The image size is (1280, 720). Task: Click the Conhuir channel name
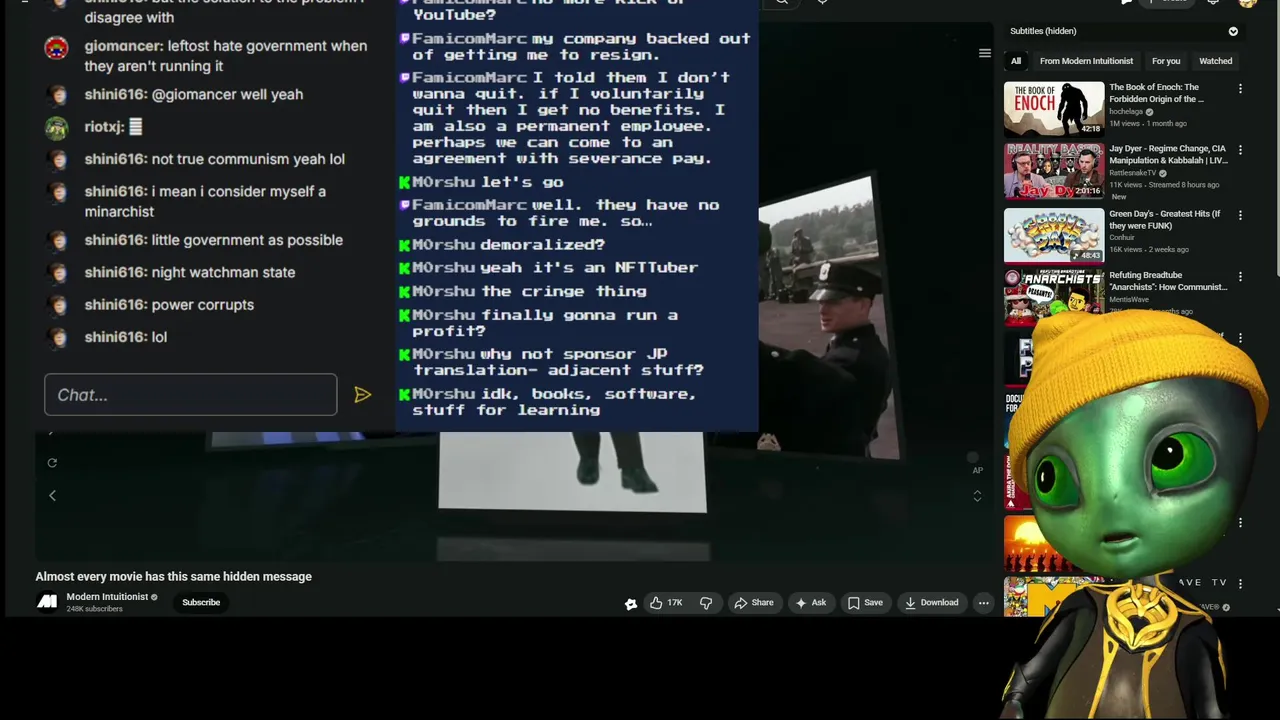[1124, 237]
